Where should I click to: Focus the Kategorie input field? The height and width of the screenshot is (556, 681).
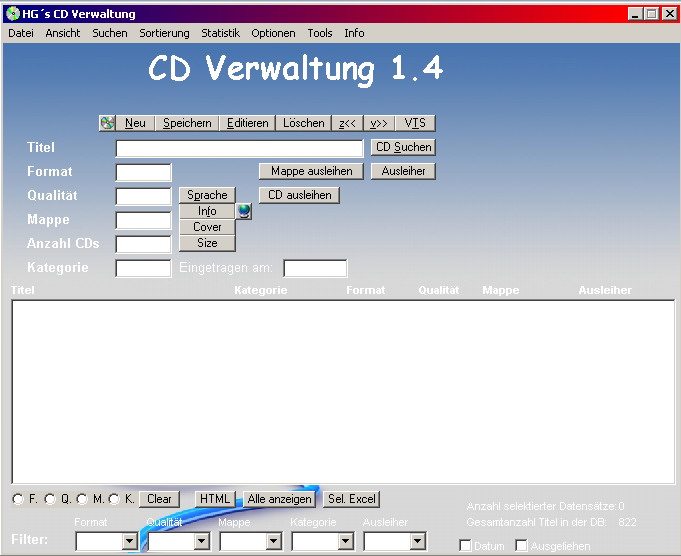point(143,268)
